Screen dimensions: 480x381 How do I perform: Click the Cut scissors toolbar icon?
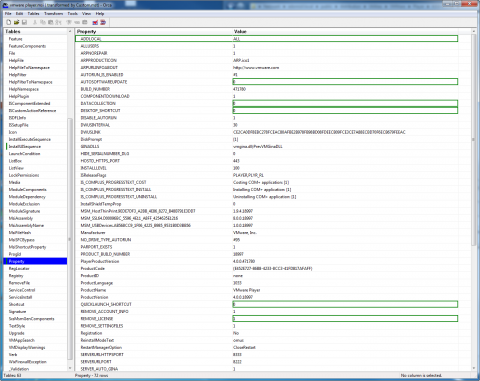tap(35, 22)
